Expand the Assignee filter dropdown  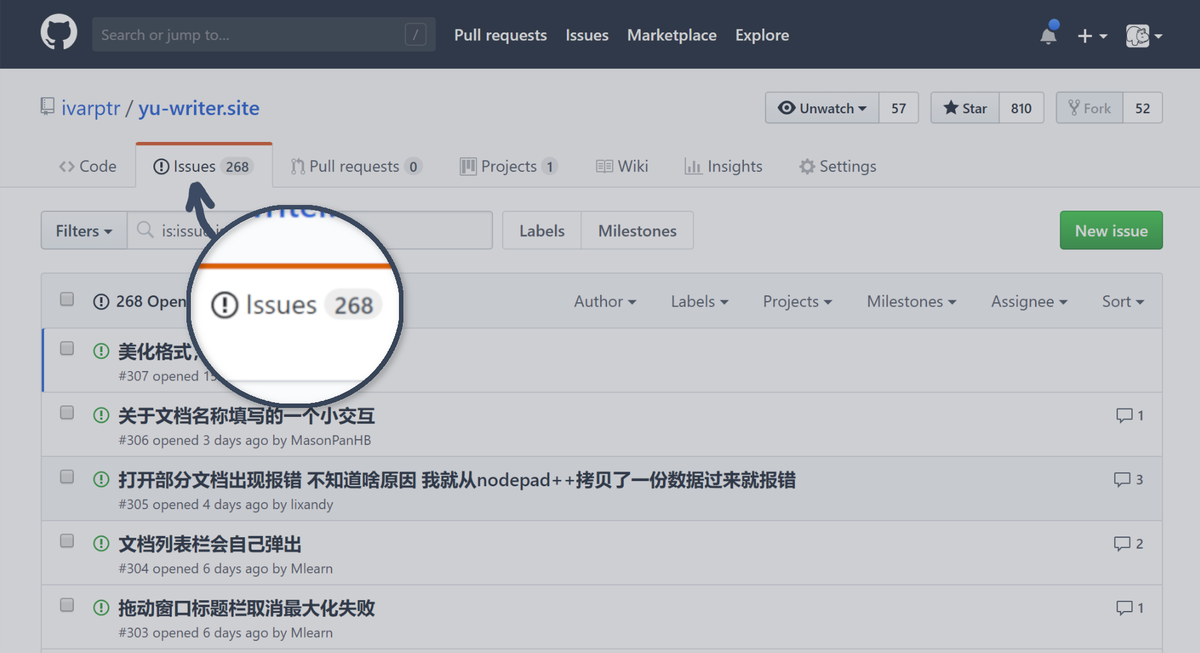tap(1029, 301)
